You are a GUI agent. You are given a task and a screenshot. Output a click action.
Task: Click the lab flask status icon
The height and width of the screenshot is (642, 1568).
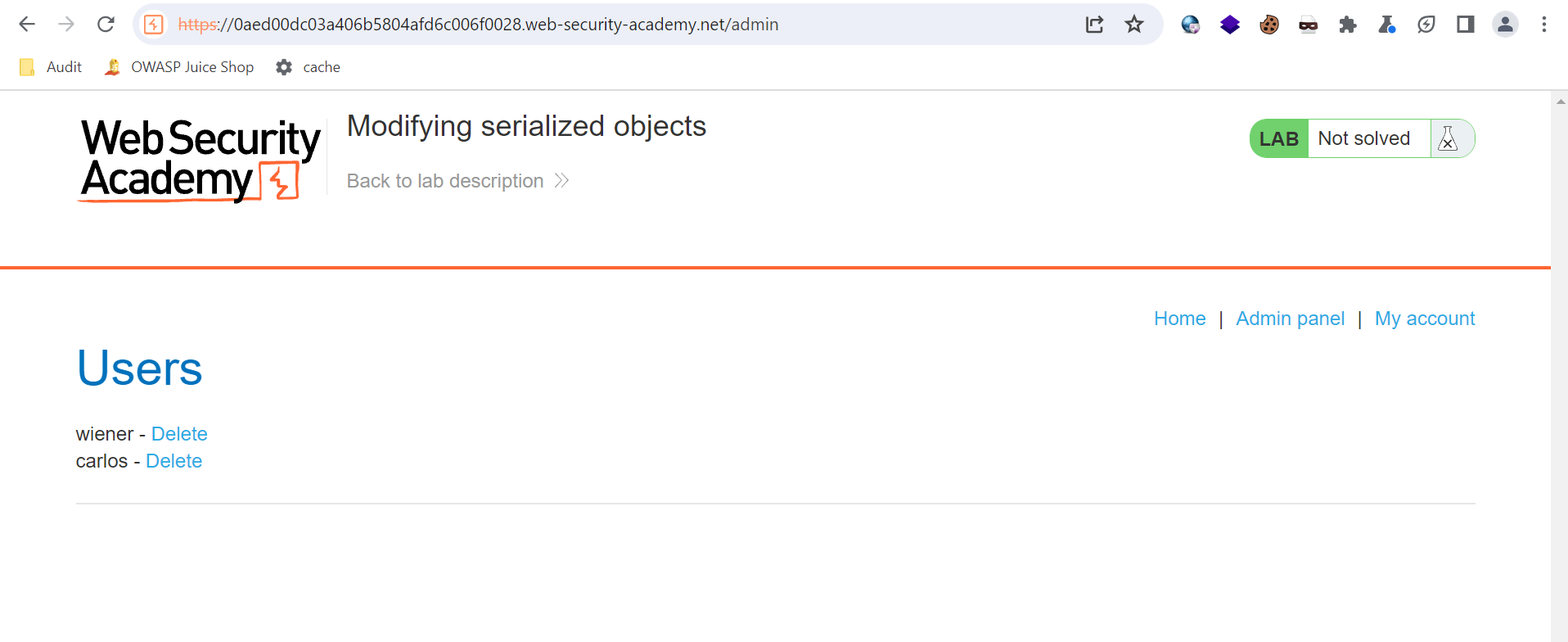(1448, 138)
